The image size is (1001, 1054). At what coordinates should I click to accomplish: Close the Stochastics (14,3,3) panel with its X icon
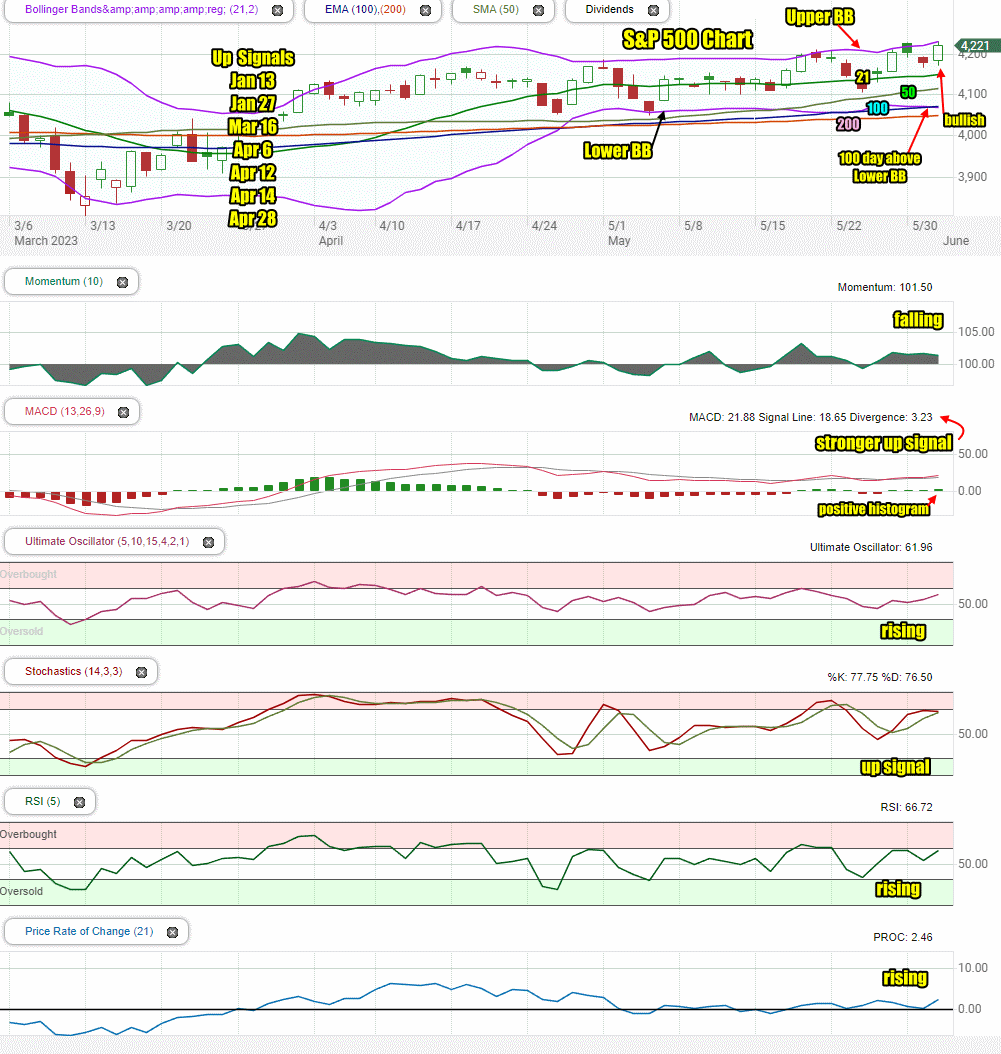[x=142, y=672]
